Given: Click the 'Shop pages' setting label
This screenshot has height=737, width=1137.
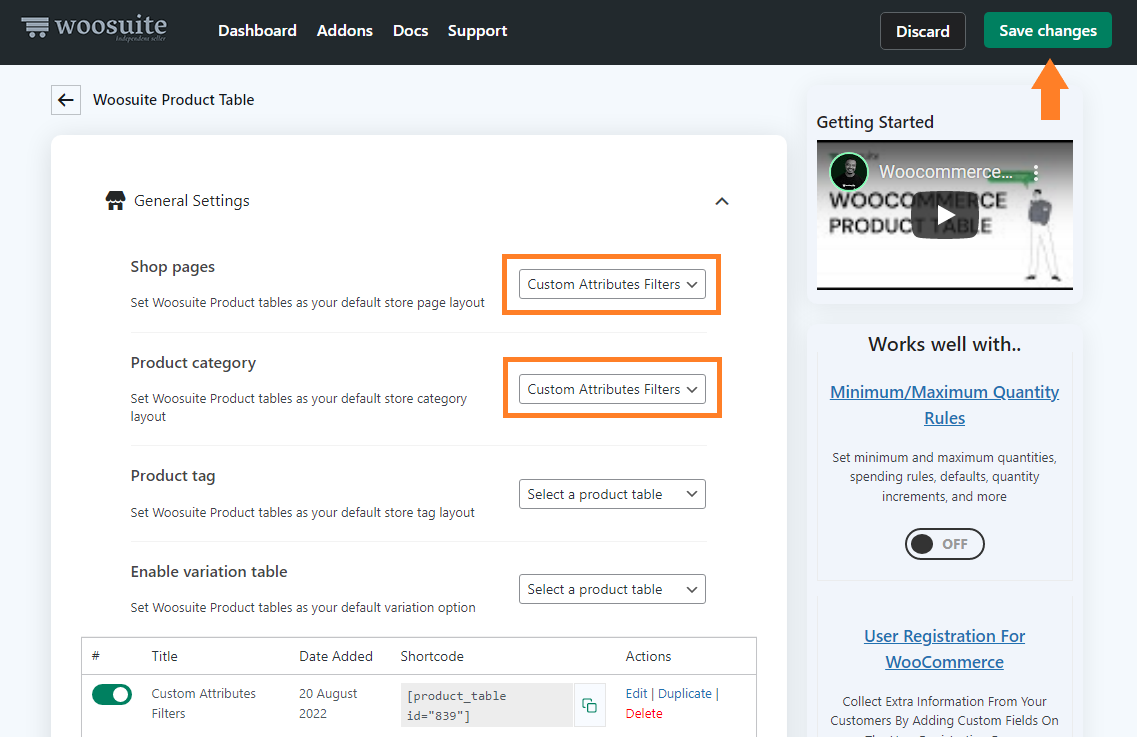Looking at the screenshot, I should tap(173, 267).
